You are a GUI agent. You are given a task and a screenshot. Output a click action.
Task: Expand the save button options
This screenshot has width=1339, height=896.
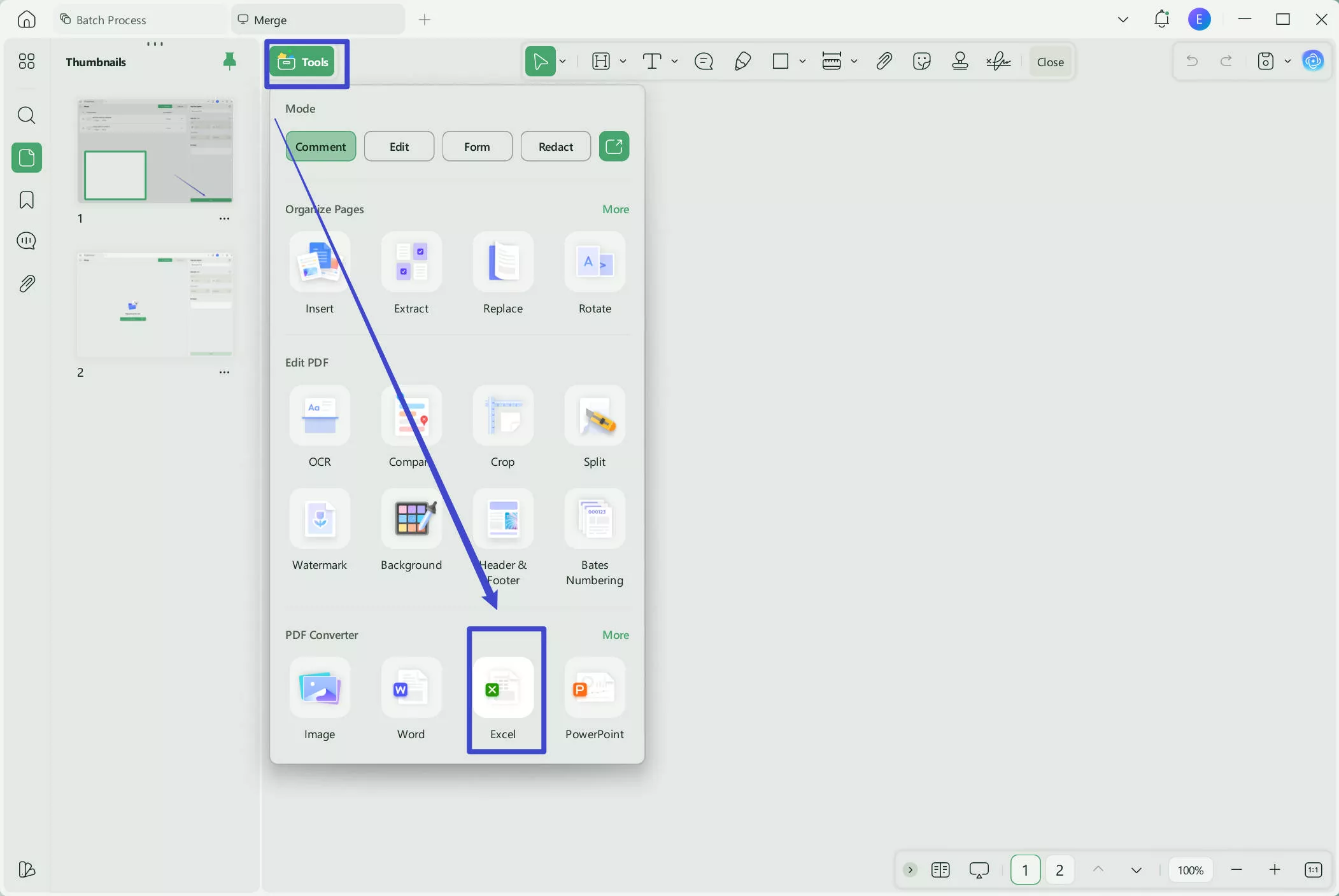[1287, 61]
